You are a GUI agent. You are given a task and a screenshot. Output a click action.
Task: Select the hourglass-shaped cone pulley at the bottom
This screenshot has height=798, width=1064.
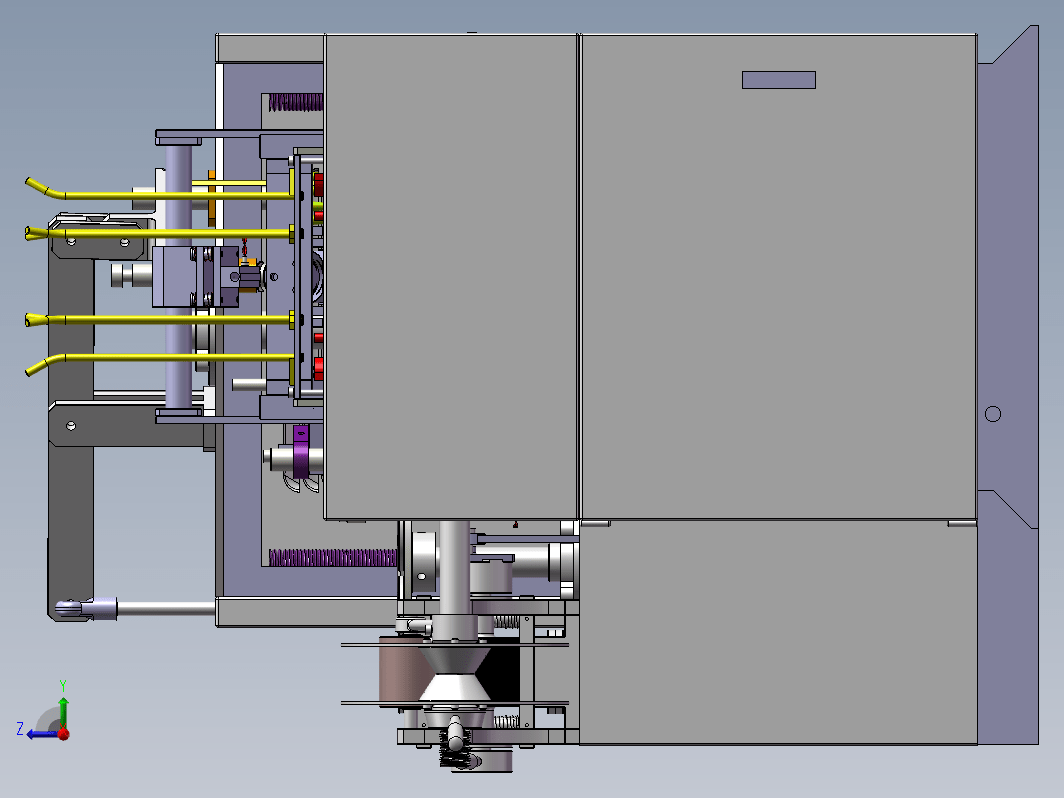coord(455,674)
